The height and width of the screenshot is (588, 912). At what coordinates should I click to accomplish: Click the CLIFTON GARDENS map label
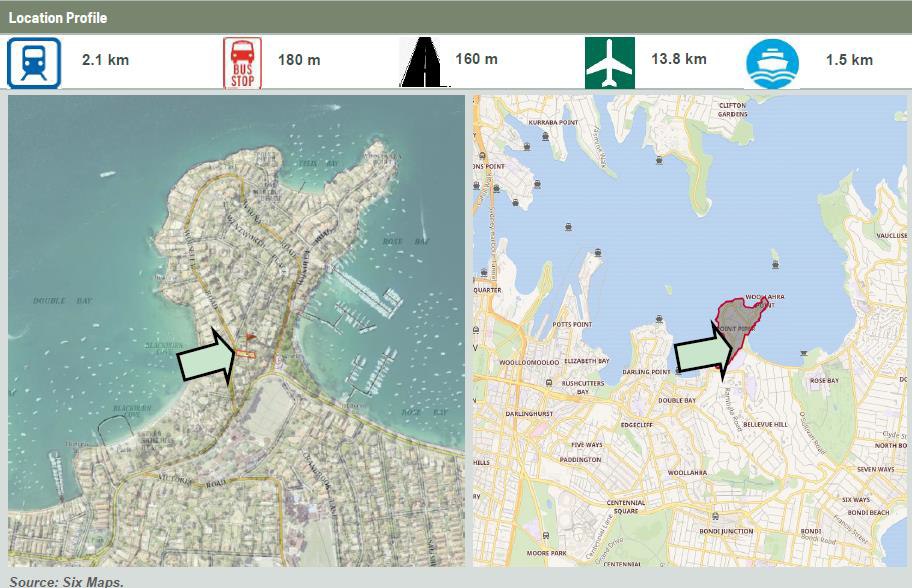pyautogui.click(x=732, y=109)
